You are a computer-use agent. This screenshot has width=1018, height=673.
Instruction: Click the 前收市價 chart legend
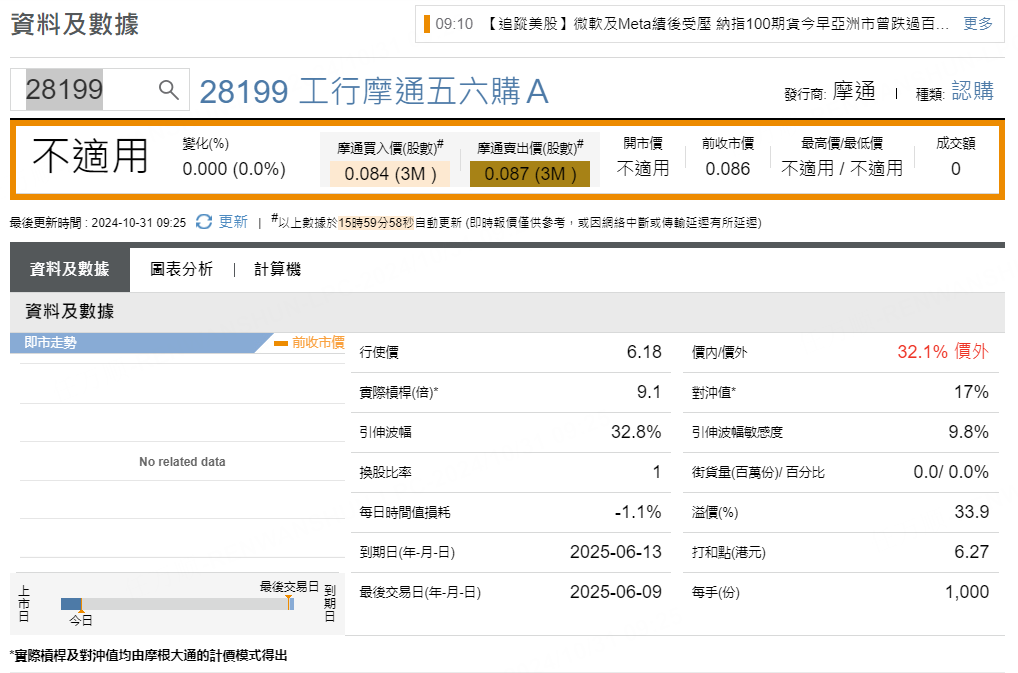click(x=309, y=343)
